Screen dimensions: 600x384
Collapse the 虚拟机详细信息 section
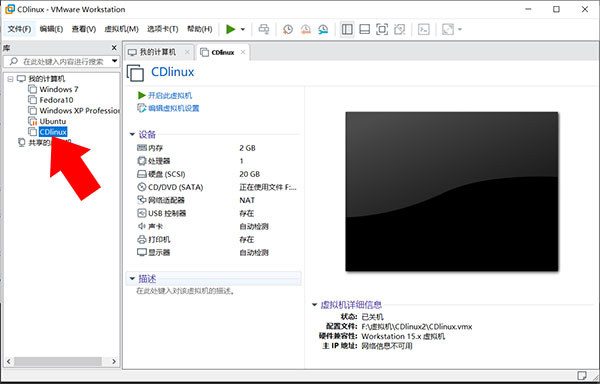315,304
